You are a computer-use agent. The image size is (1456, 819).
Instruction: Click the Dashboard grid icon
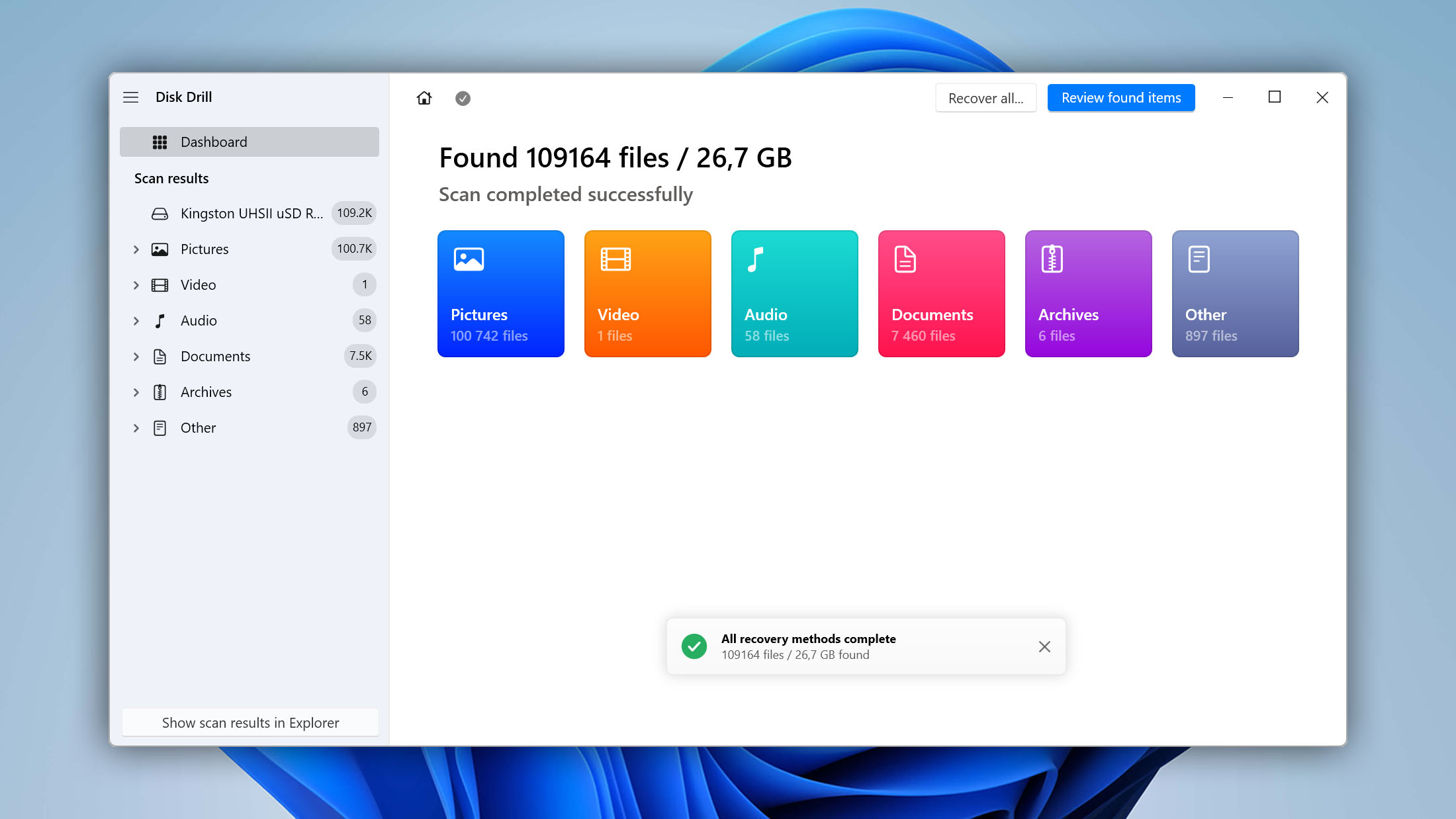(x=159, y=142)
